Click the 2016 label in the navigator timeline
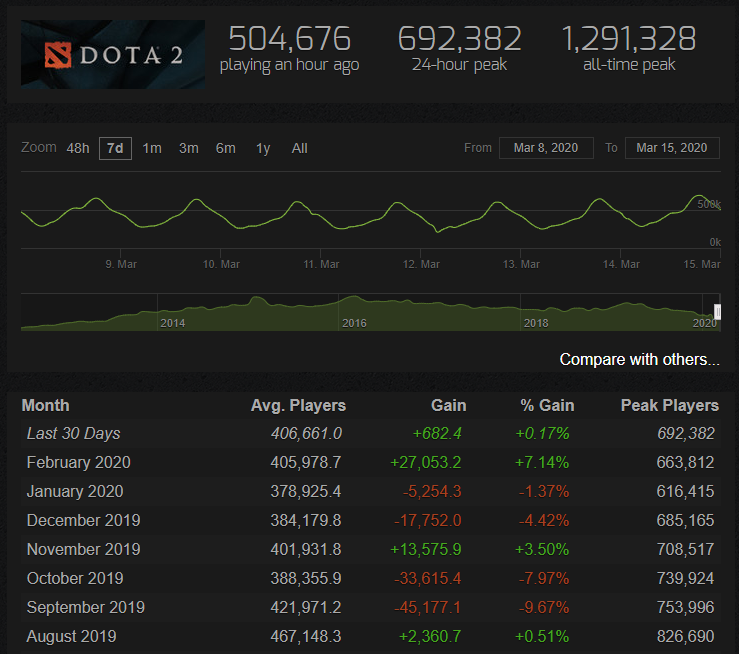The image size is (739, 654). 354,323
